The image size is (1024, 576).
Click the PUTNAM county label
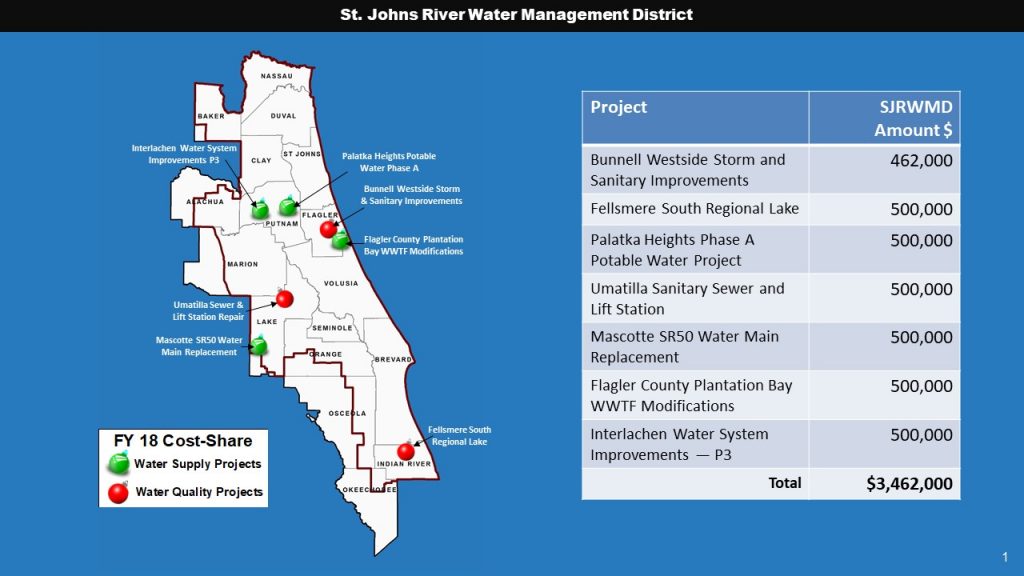pos(281,223)
